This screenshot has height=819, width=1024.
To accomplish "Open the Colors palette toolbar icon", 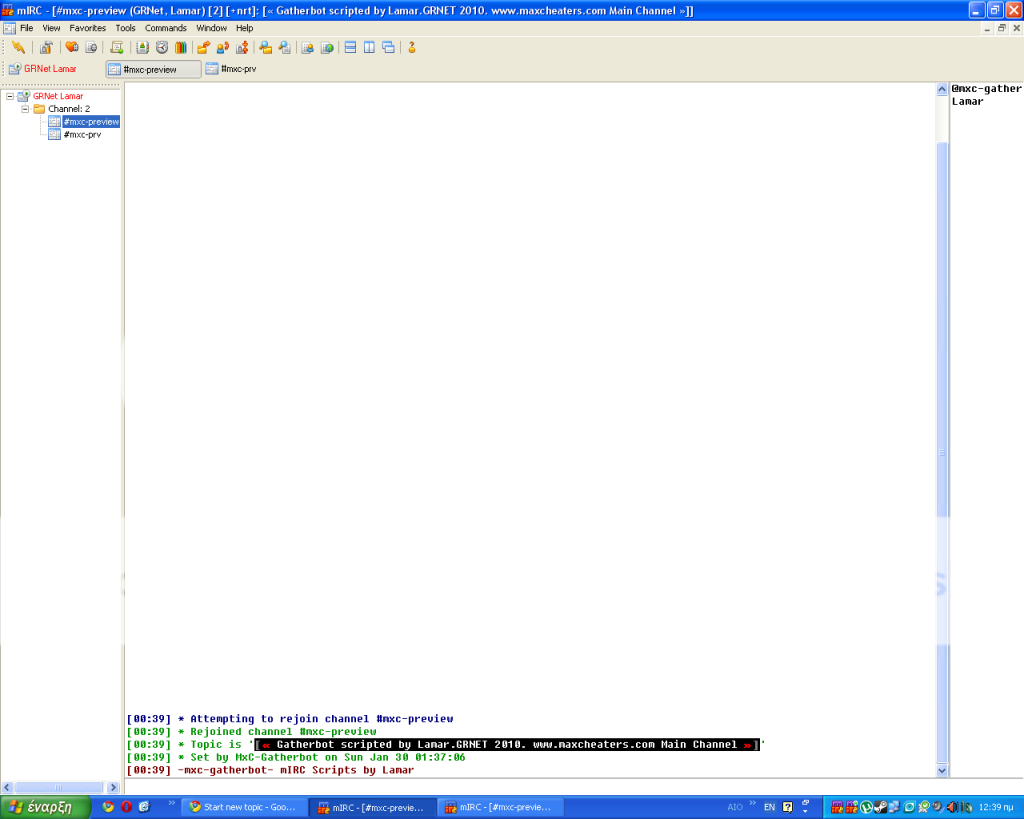I will pos(181,47).
